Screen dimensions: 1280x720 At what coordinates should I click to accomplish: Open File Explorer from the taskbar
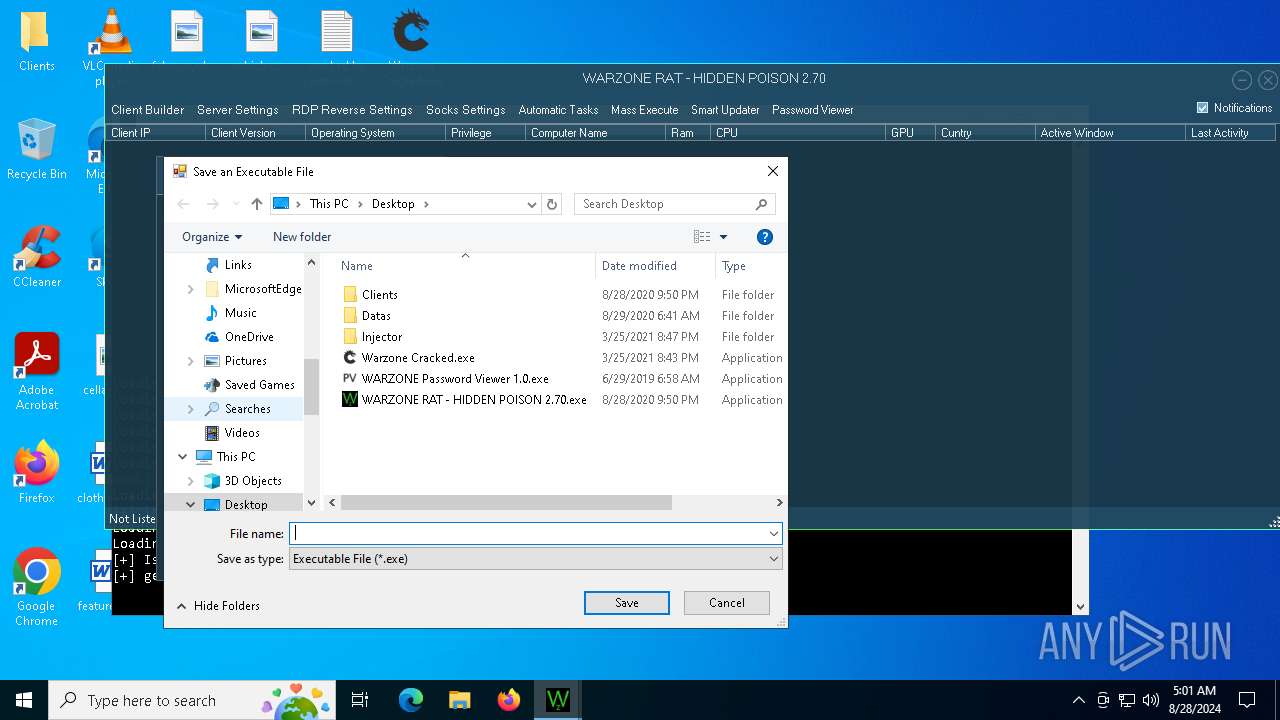(x=459, y=700)
